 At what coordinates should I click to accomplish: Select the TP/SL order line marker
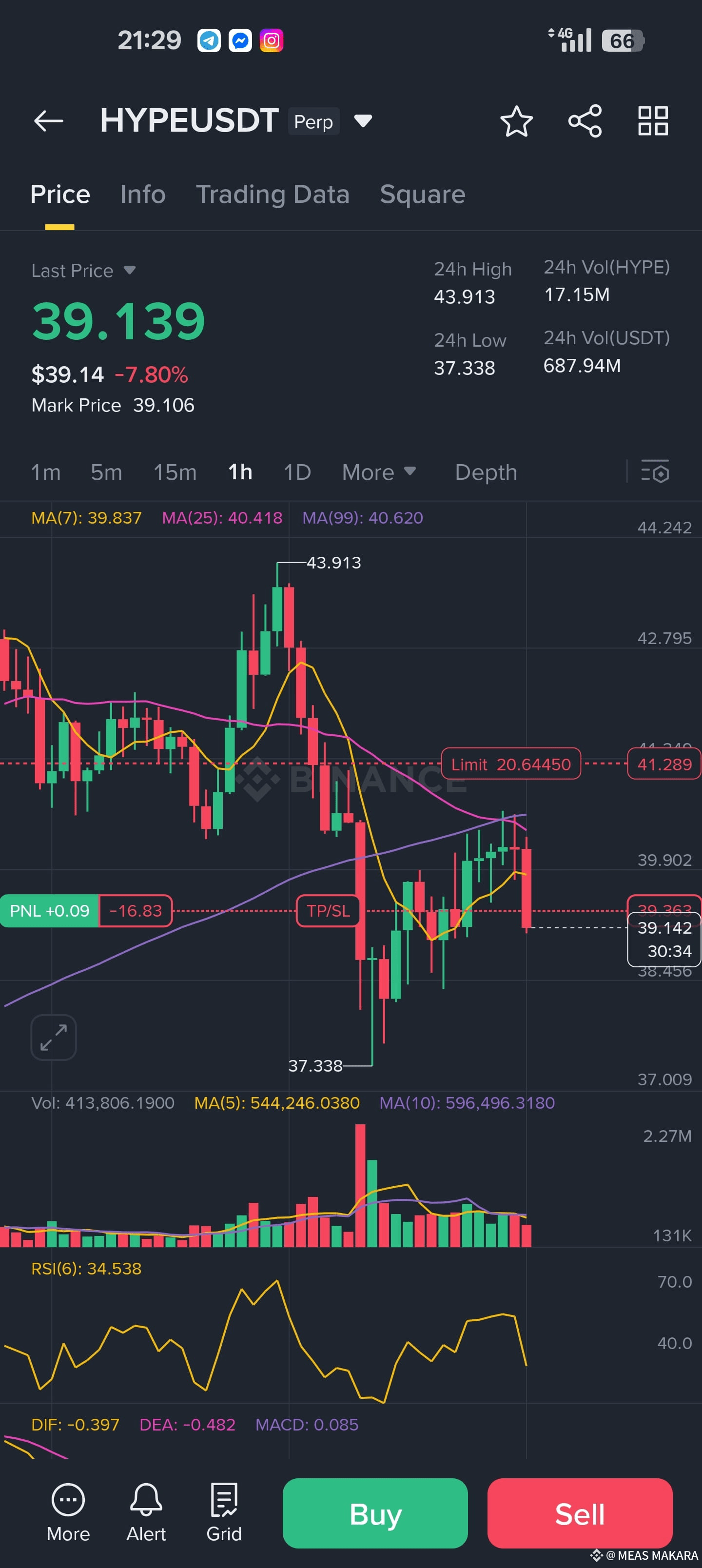point(328,911)
